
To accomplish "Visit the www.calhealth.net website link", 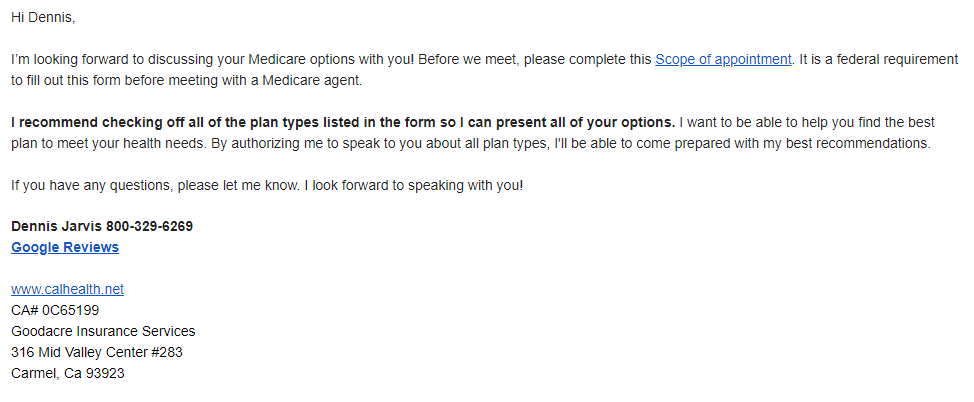I will coord(67,290).
